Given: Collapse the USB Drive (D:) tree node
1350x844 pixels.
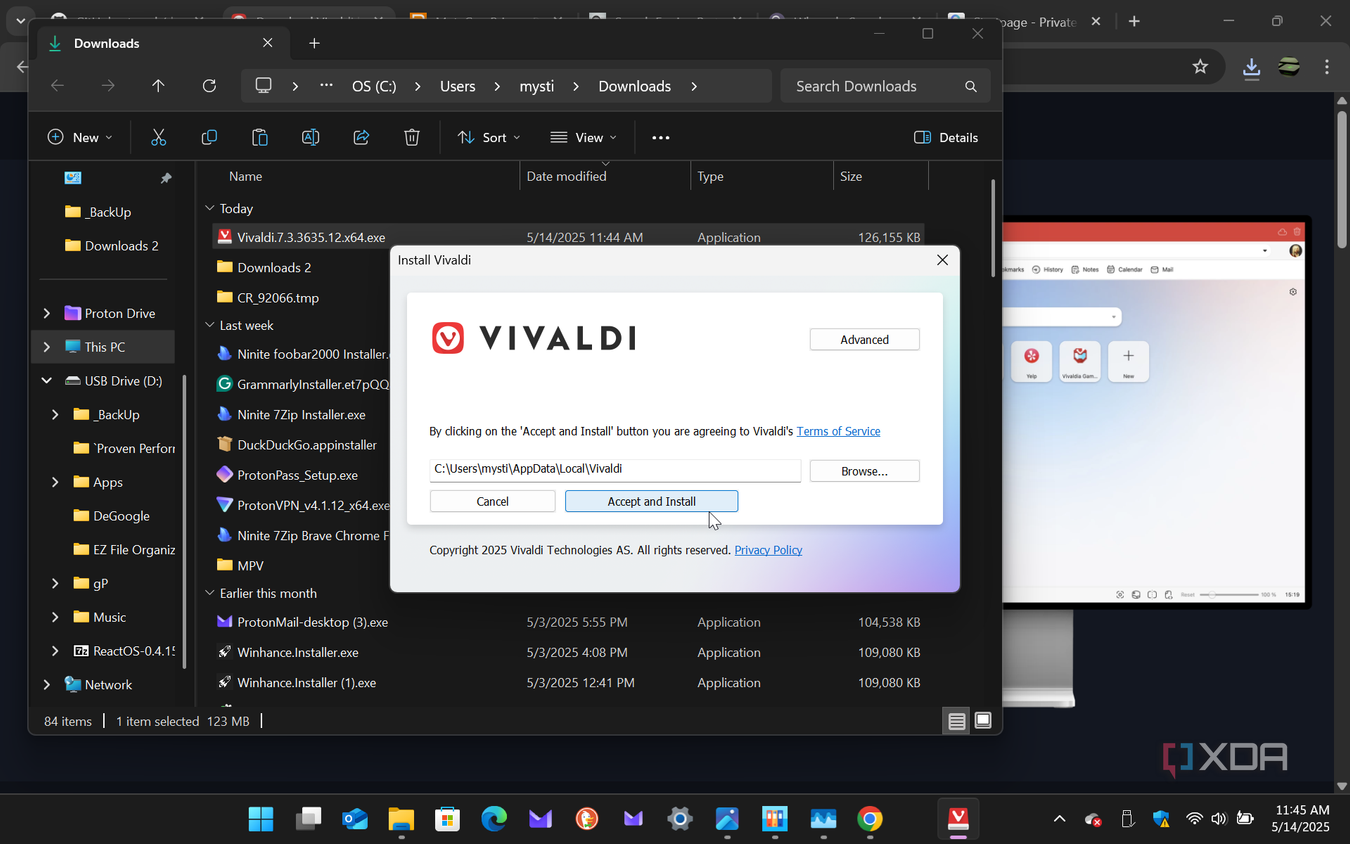Looking at the screenshot, I should click(46, 381).
